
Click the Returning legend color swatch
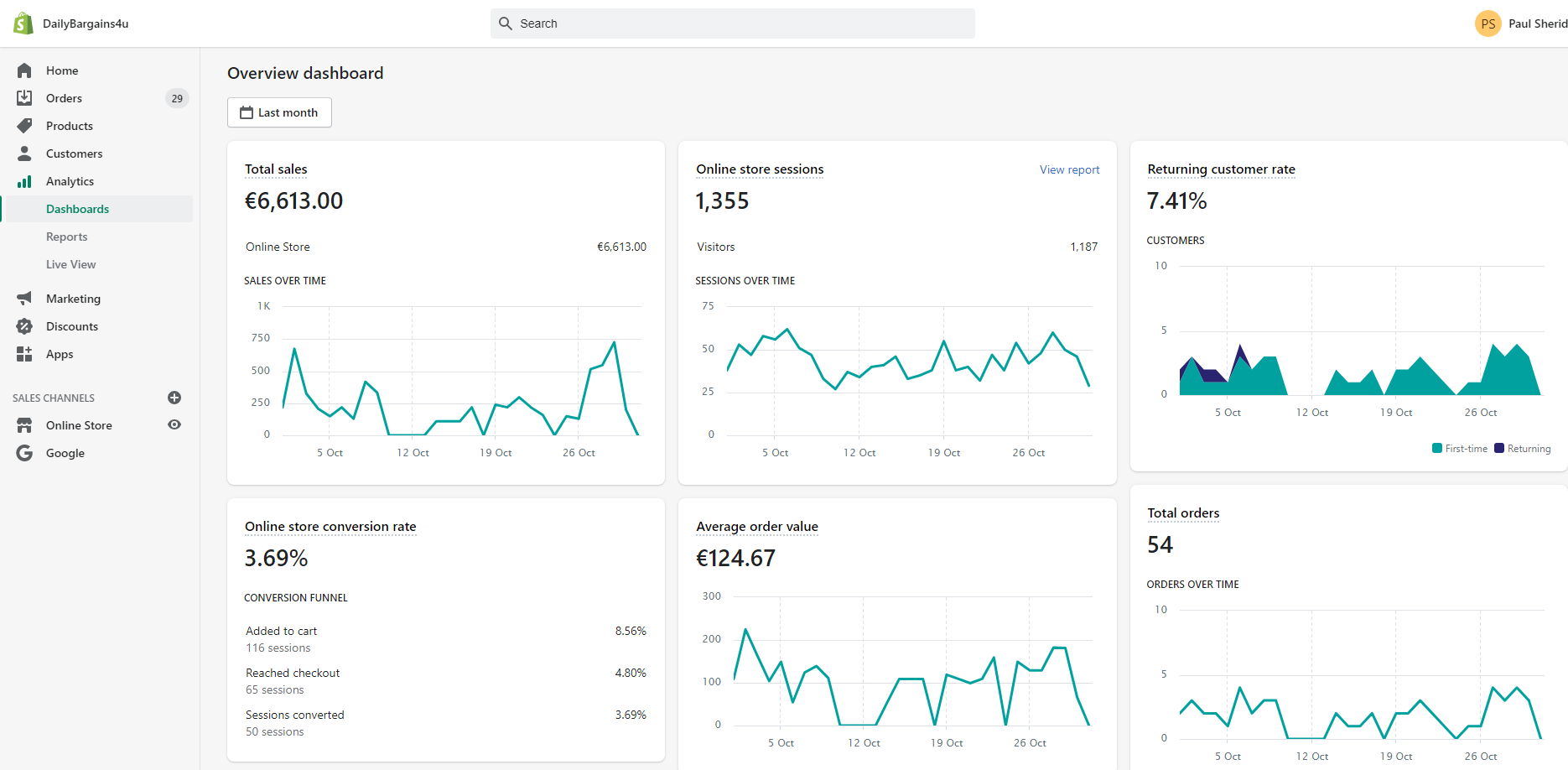click(1499, 448)
